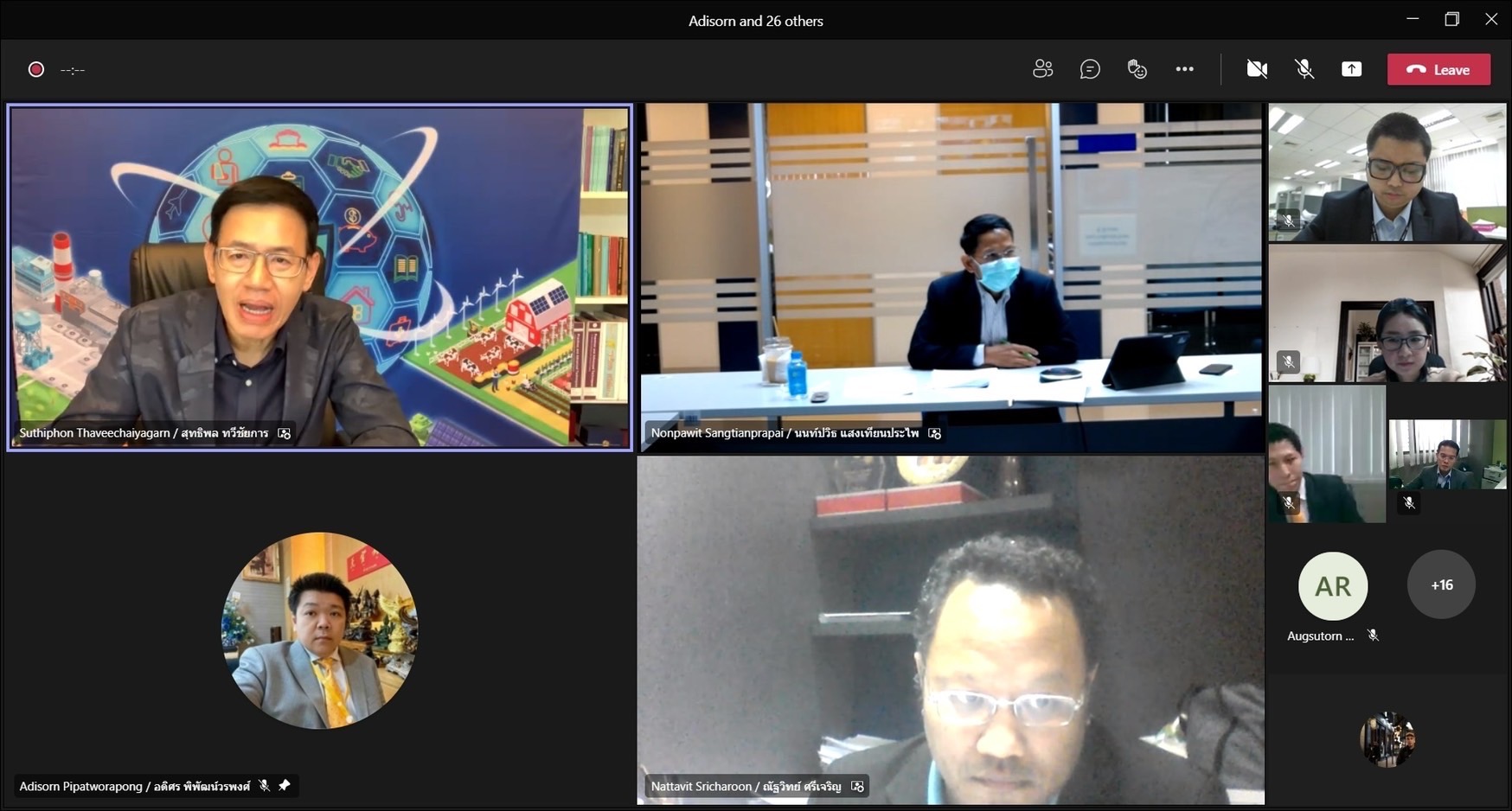This screenshot has width=1512, height=811.
Task: Click Adisorn's circular profile picture
Action: 320,630
